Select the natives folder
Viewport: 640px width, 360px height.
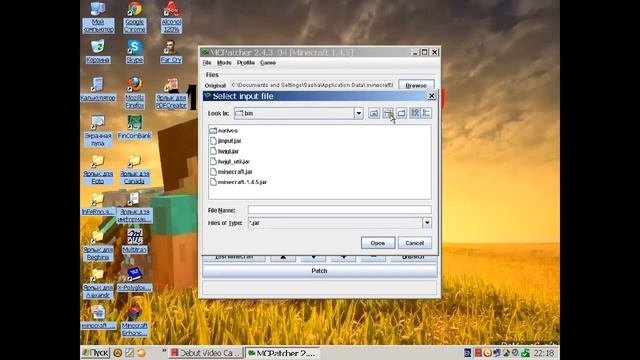click(223, 131)
